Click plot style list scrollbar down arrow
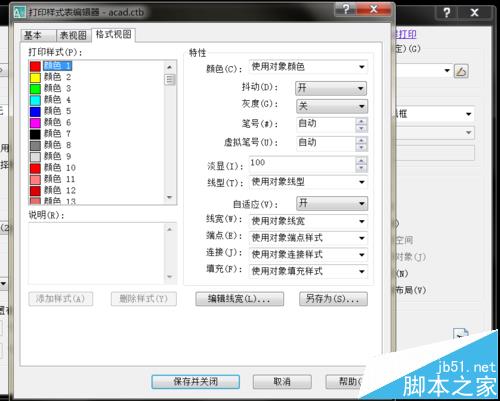 [170, 197]
